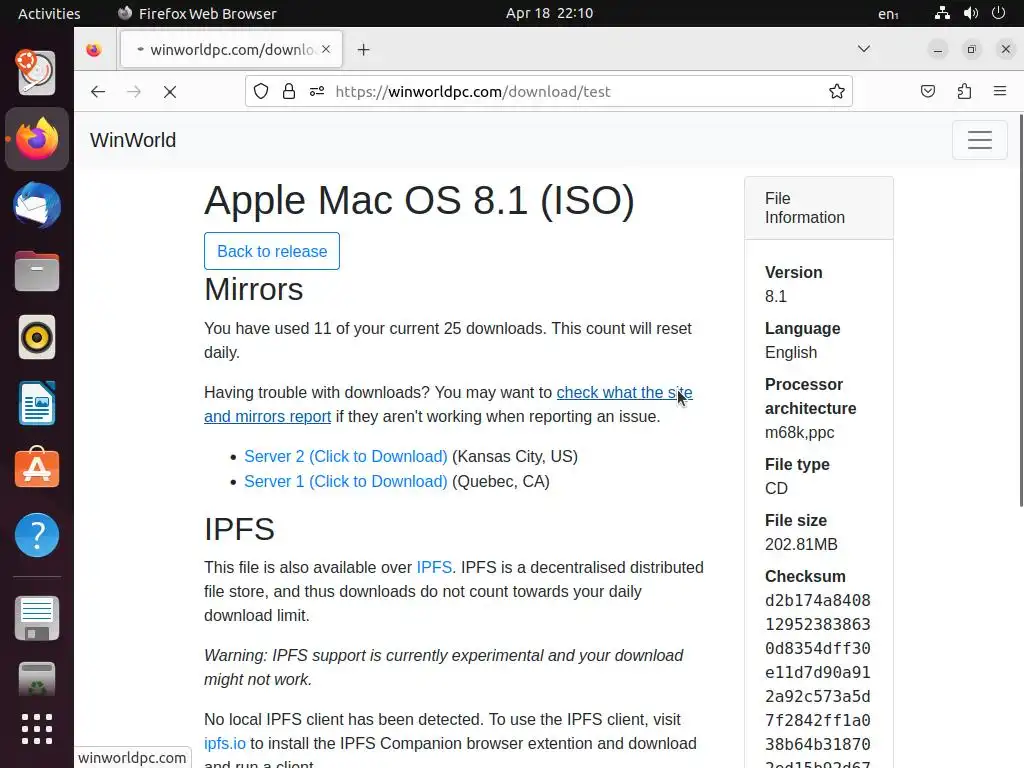Stop loading the page with the X button

pyautogui.click(x=170, y=91)
